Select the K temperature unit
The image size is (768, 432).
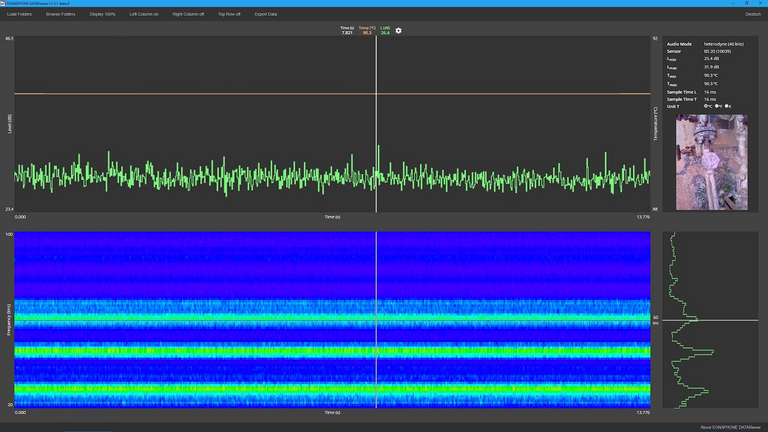728,106
